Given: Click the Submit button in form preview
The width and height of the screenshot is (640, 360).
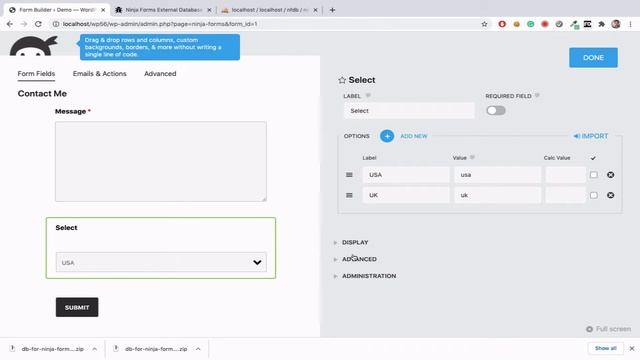Looking at the screenshot, I should click(77, 307).
